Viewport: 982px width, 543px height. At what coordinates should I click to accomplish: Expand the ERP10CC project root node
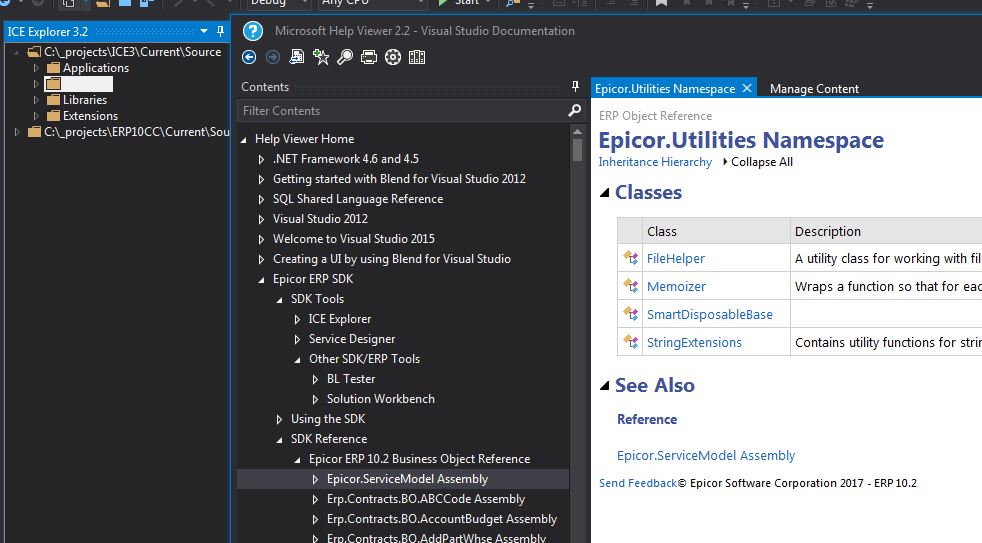click(x=17, y=132)
